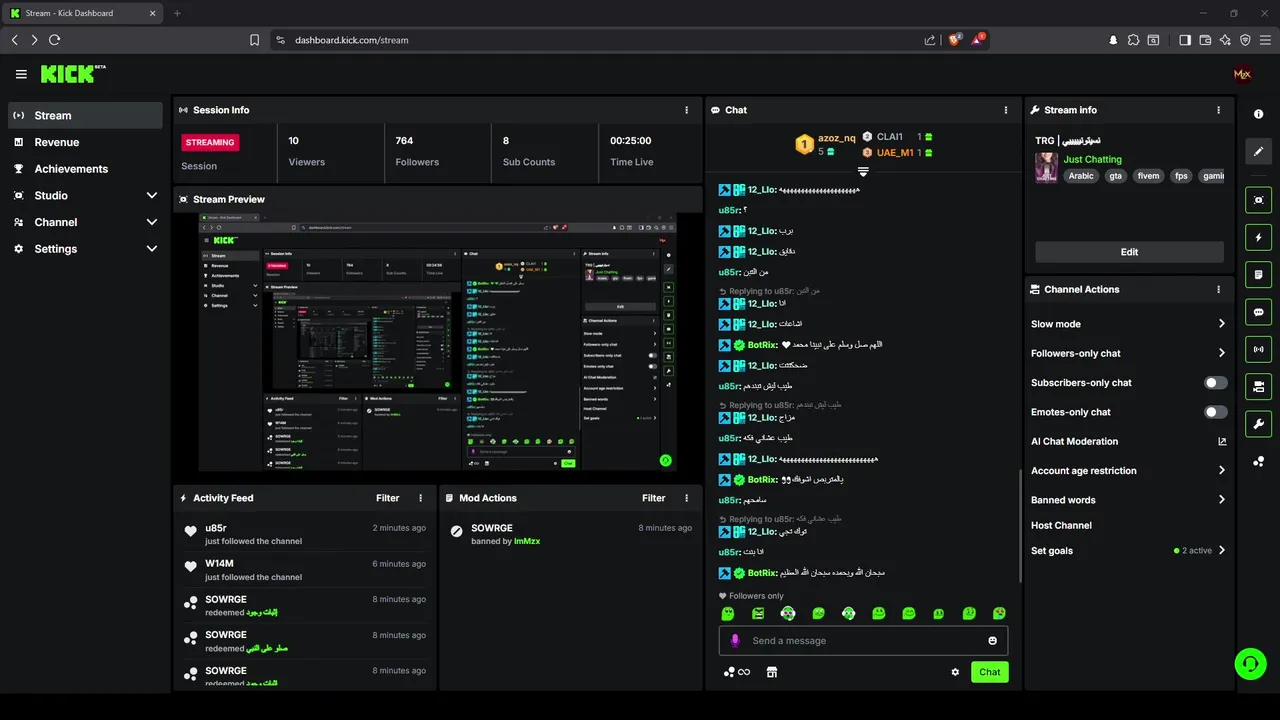Go to Revenue in sidebar
1280x720 pixels.
85,142
